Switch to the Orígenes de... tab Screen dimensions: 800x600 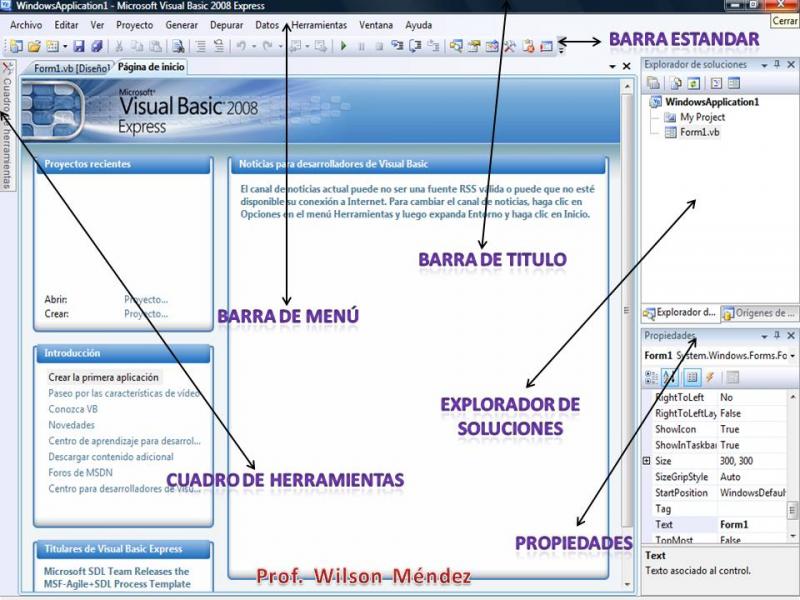coord(758,313)
